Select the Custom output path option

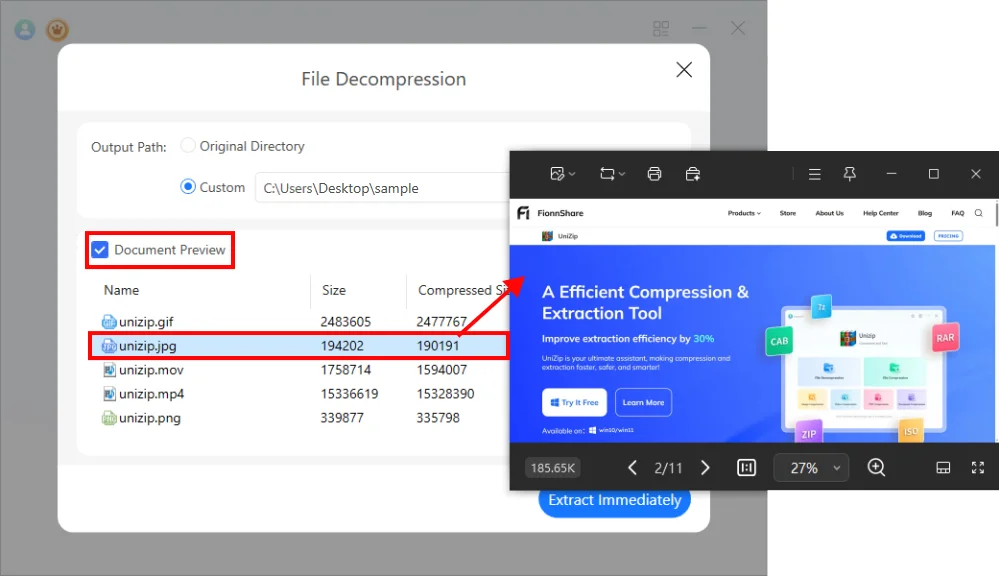pos(188,187)
